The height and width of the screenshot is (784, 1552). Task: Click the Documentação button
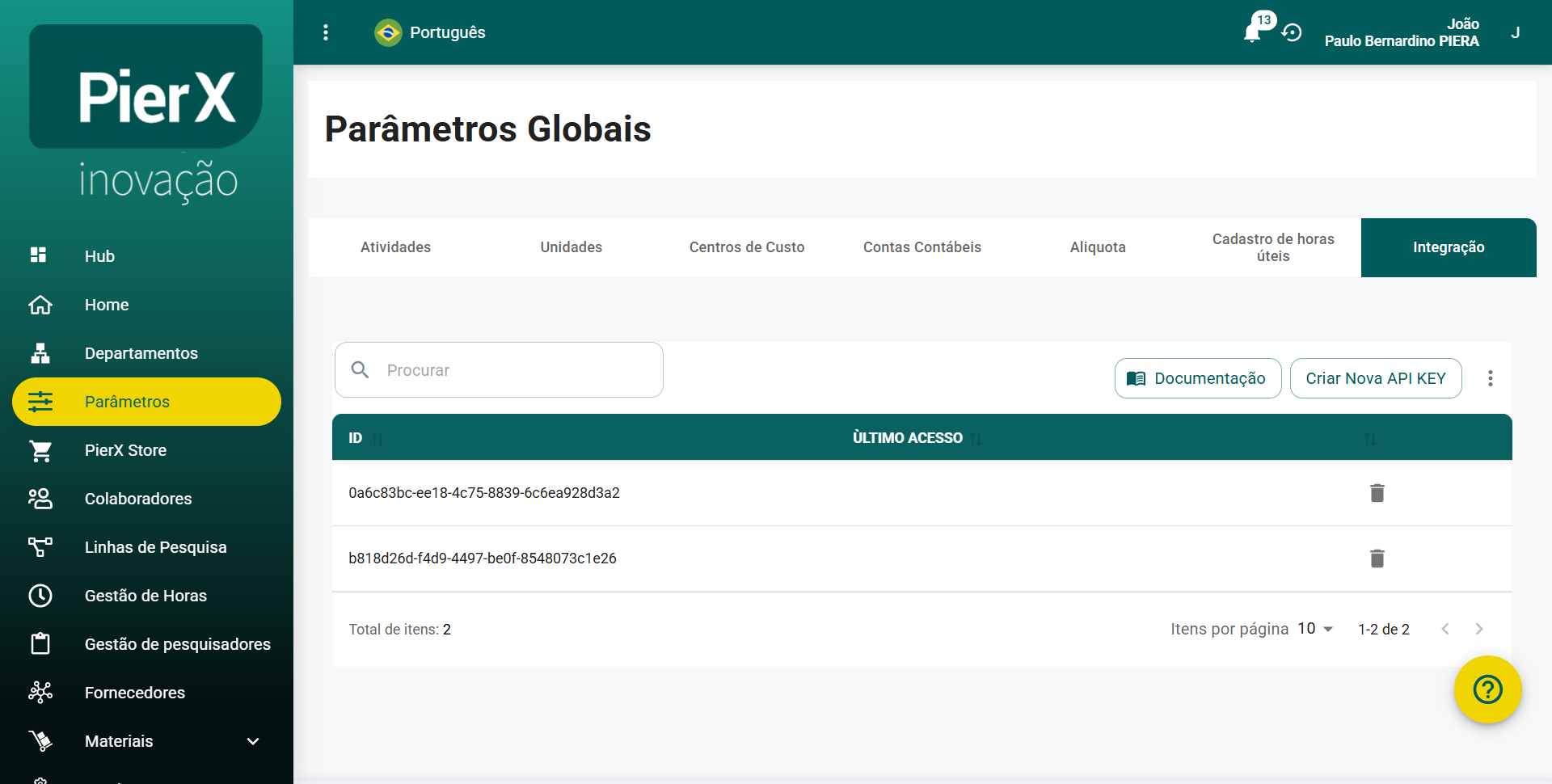point(1197,378)
